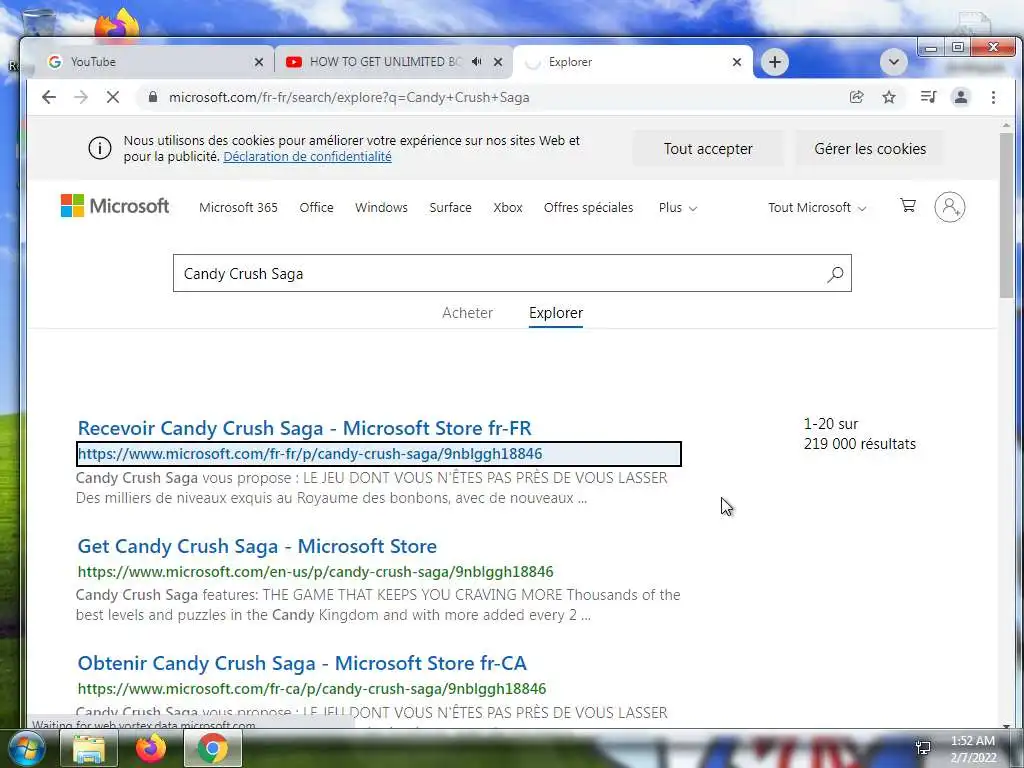Click the forward navigation arrow
The height and width of the screenshot is (768, 1024).
[x=81, y=97]
